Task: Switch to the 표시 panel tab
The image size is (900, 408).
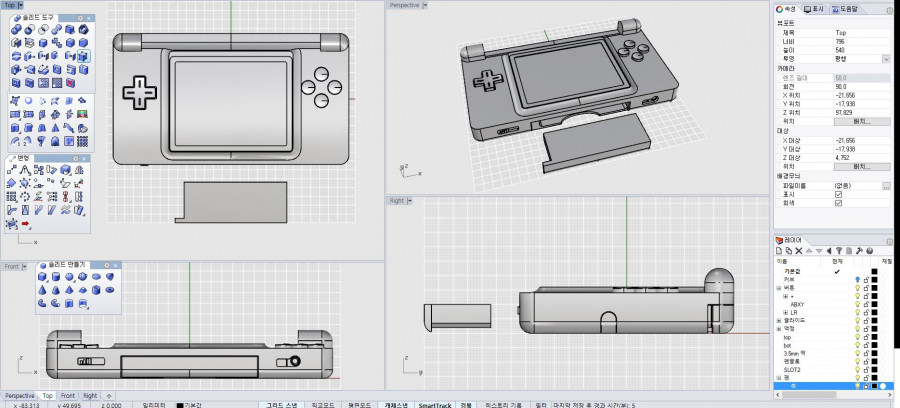Action: pos(816,9)
